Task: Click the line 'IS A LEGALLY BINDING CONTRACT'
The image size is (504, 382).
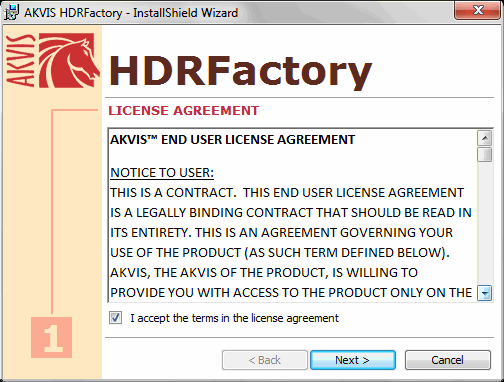Action: pyautogui.click(x=291, y=213)
